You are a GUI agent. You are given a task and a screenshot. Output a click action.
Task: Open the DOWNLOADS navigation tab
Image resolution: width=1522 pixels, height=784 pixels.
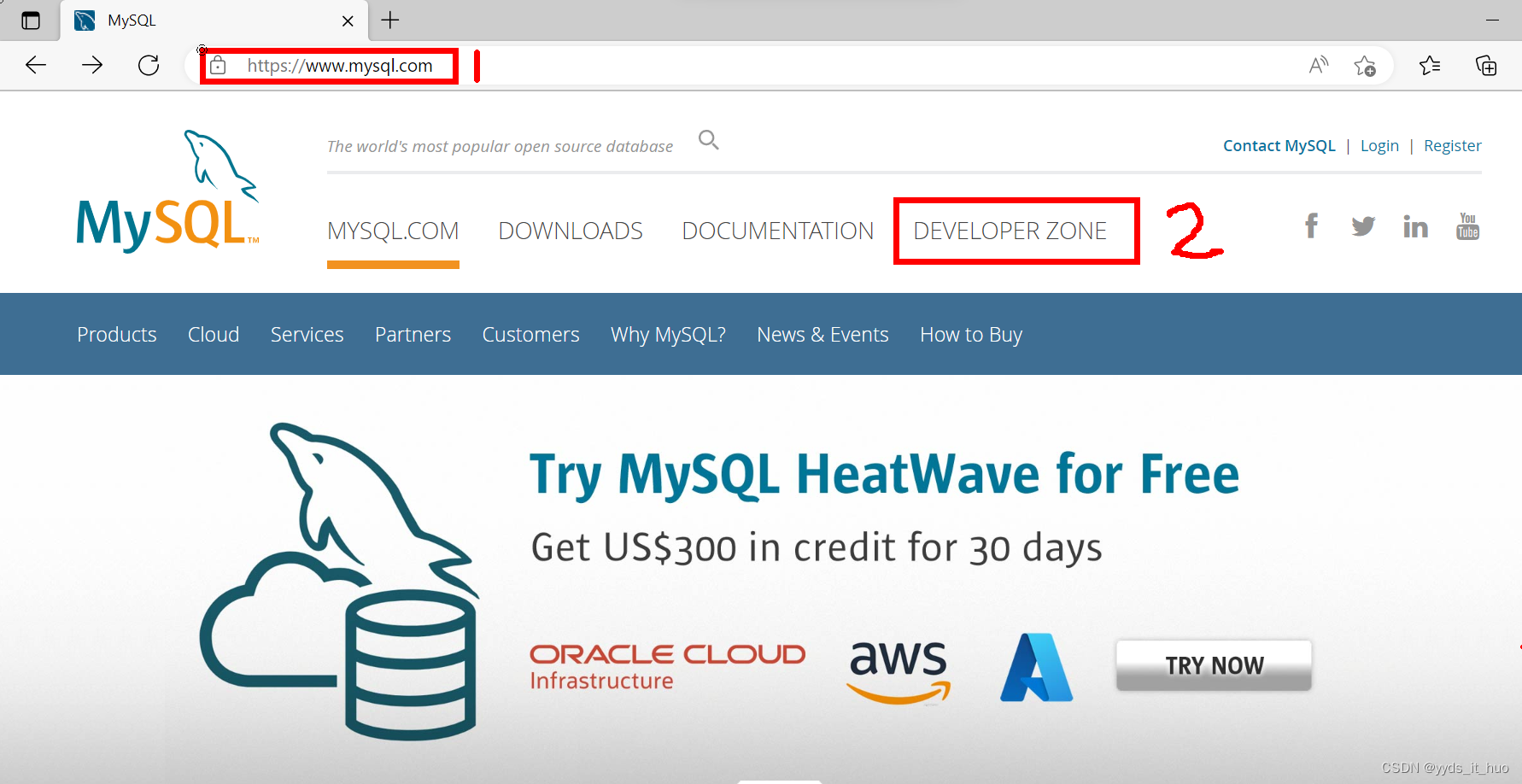pyautogui.click(x=571, y=231)
